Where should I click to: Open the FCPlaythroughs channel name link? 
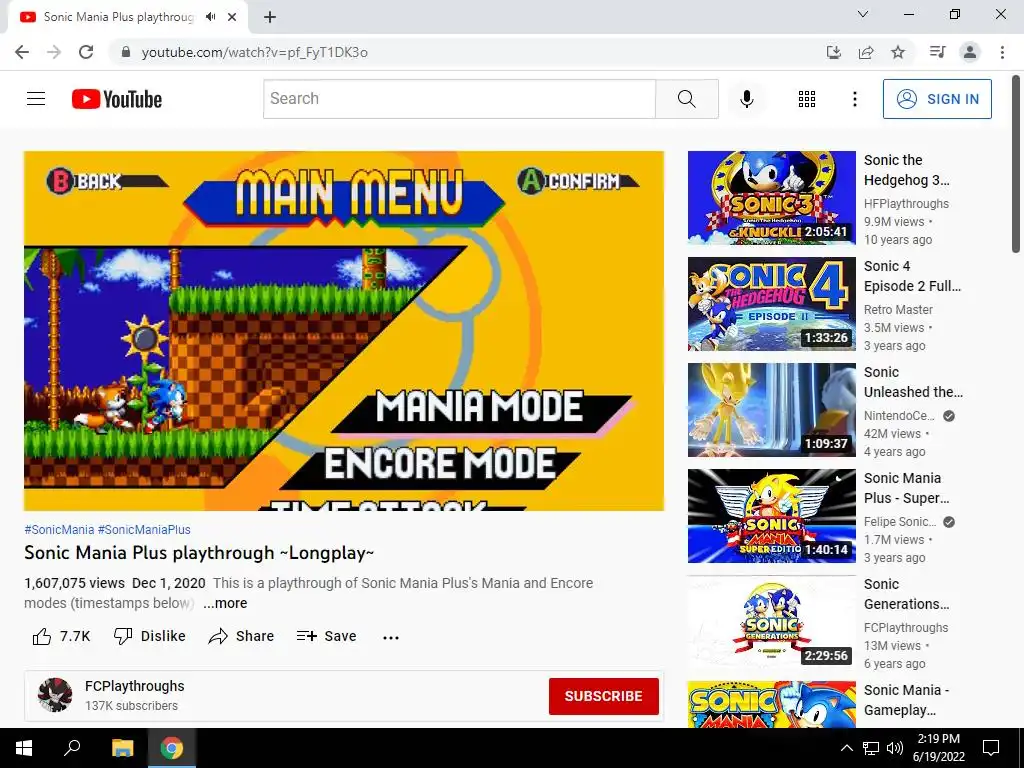[135, 686]
